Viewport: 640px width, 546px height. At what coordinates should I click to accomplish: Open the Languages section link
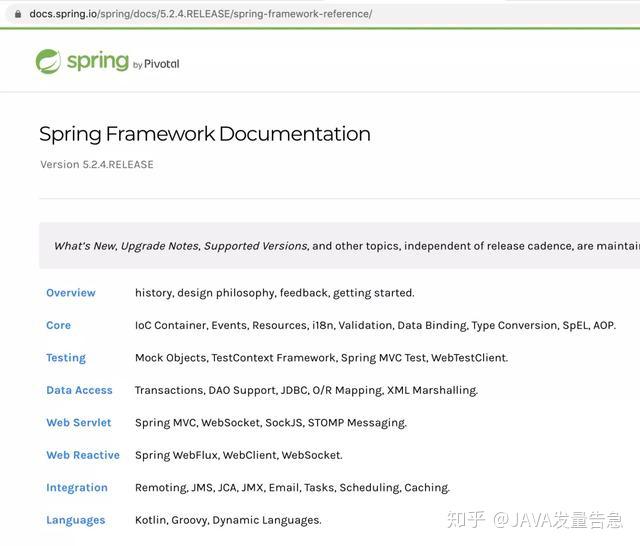coord(76,520)
